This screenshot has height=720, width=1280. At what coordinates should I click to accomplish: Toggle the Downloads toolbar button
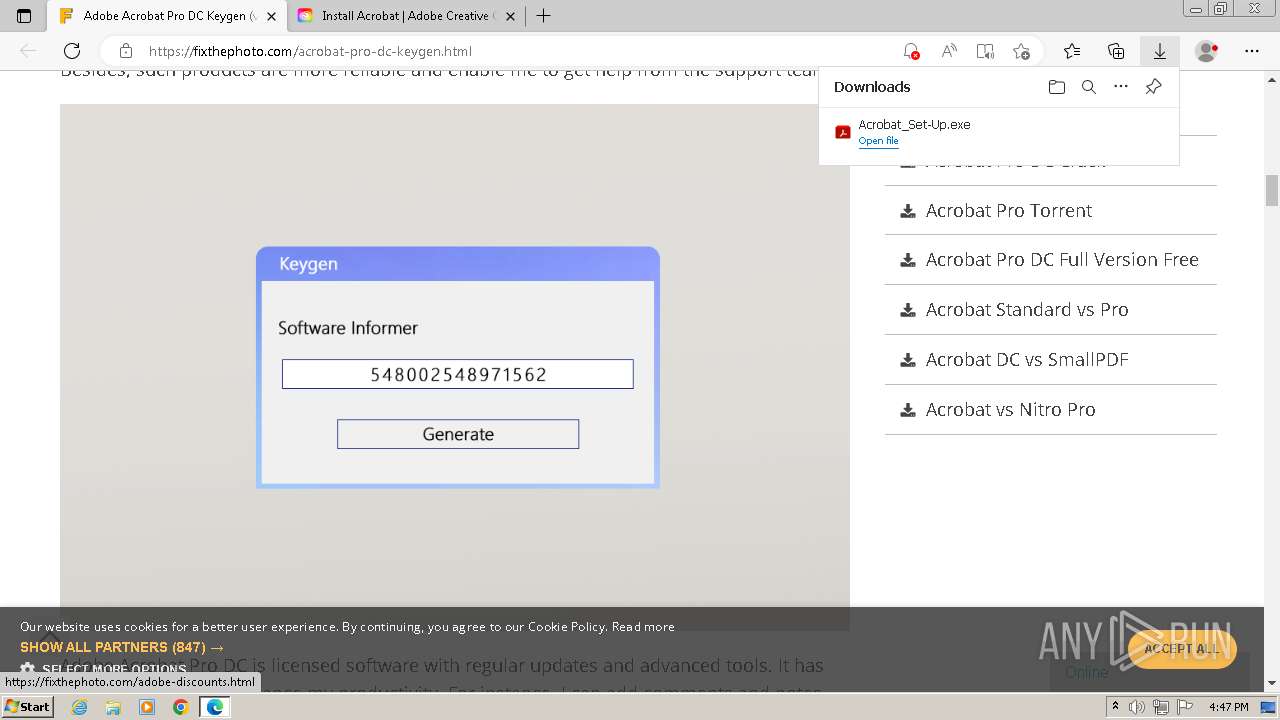1160,51
